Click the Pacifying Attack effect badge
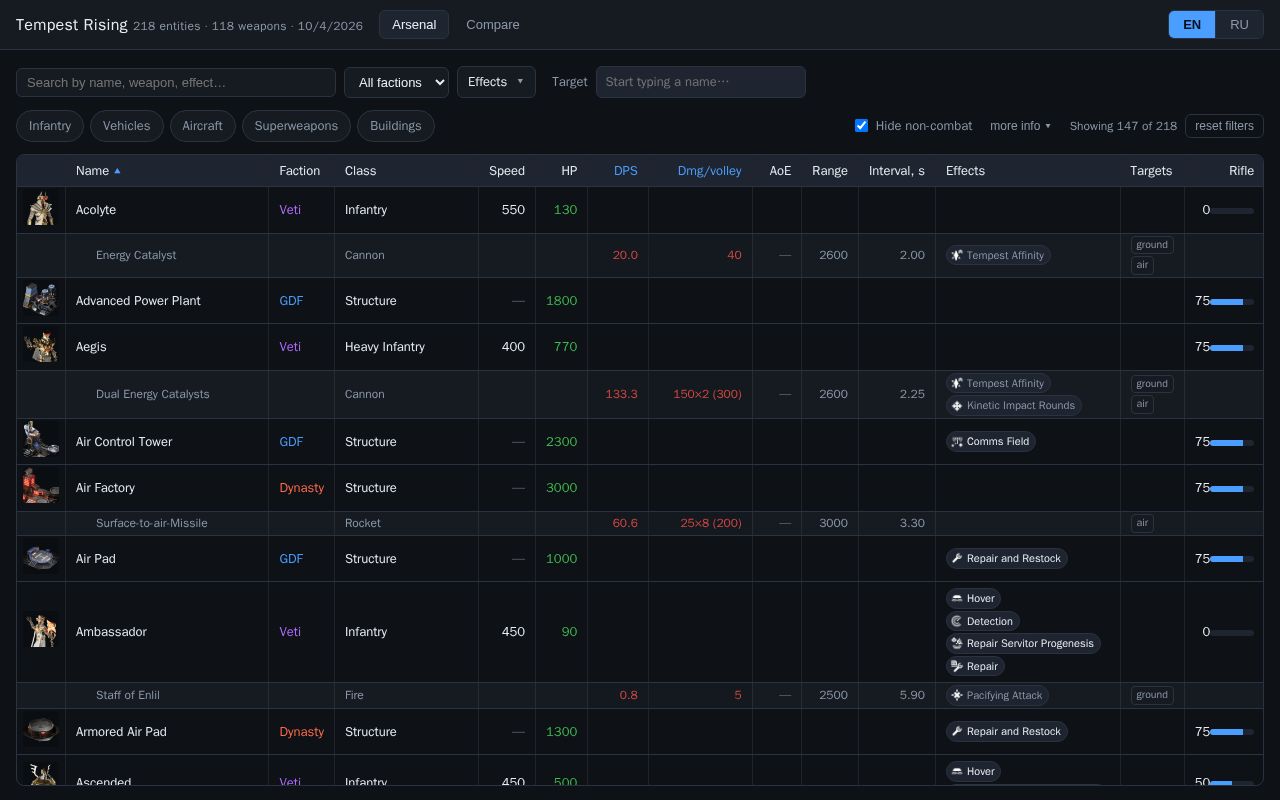This screenshot has width=1280, height=800. tap(998, 695)
